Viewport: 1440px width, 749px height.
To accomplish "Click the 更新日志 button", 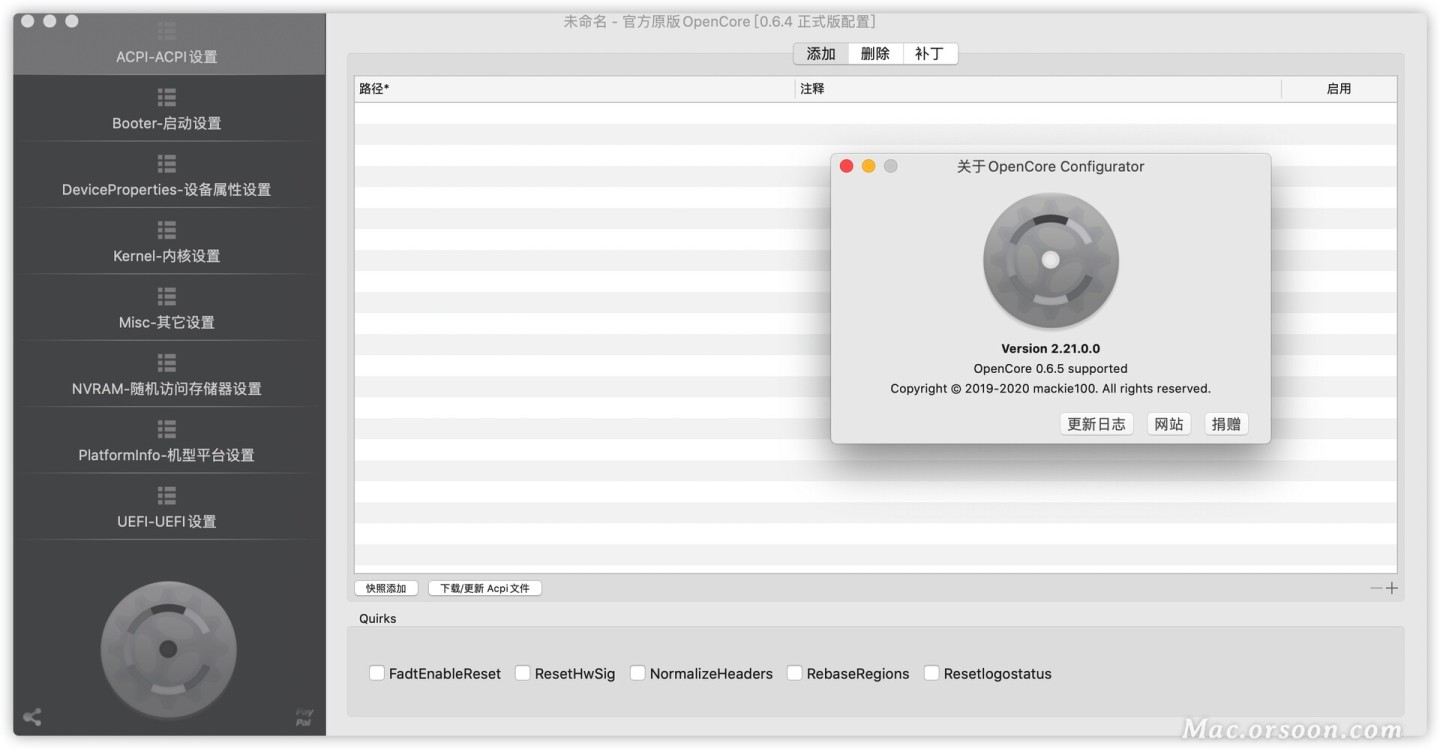I will click(x=1096, y=423).
